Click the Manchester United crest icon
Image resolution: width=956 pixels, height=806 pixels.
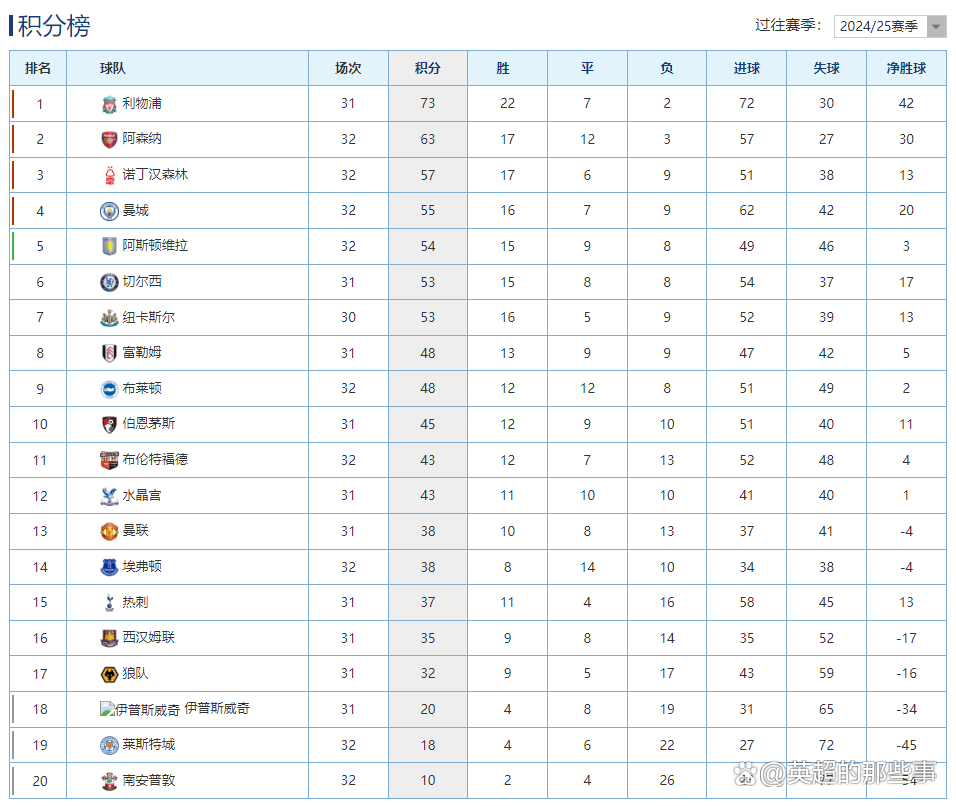(x=109, y=531)
